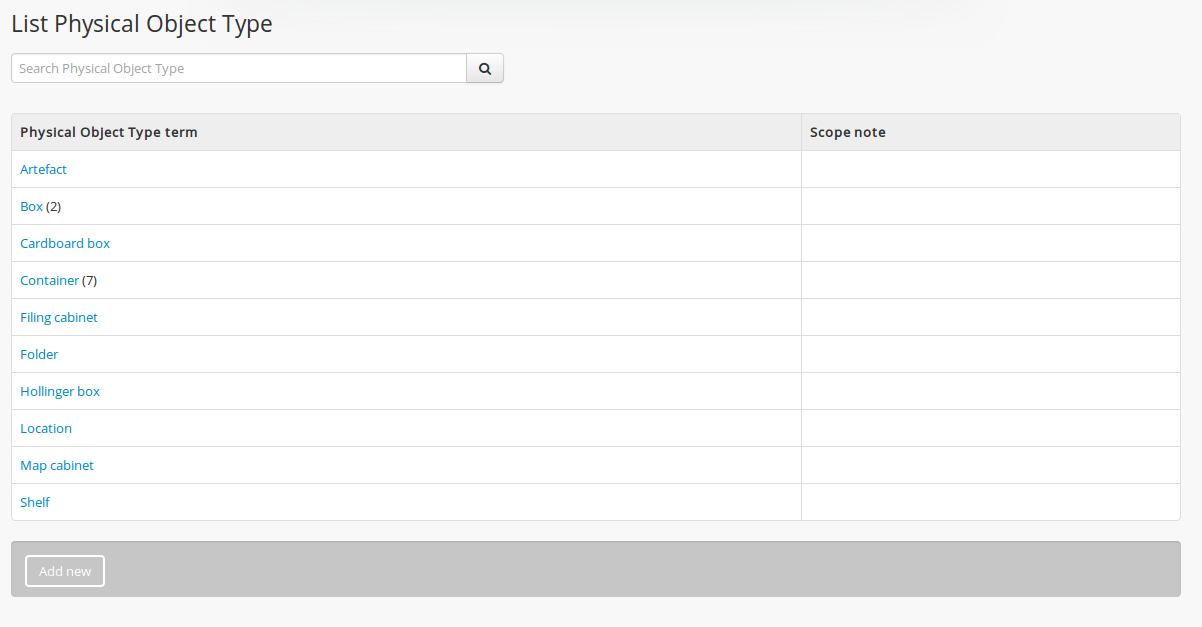1202x627 pixels.
Task: Go to the Hollinger box term
Action: pyautogui.click(x=60, y=392)
